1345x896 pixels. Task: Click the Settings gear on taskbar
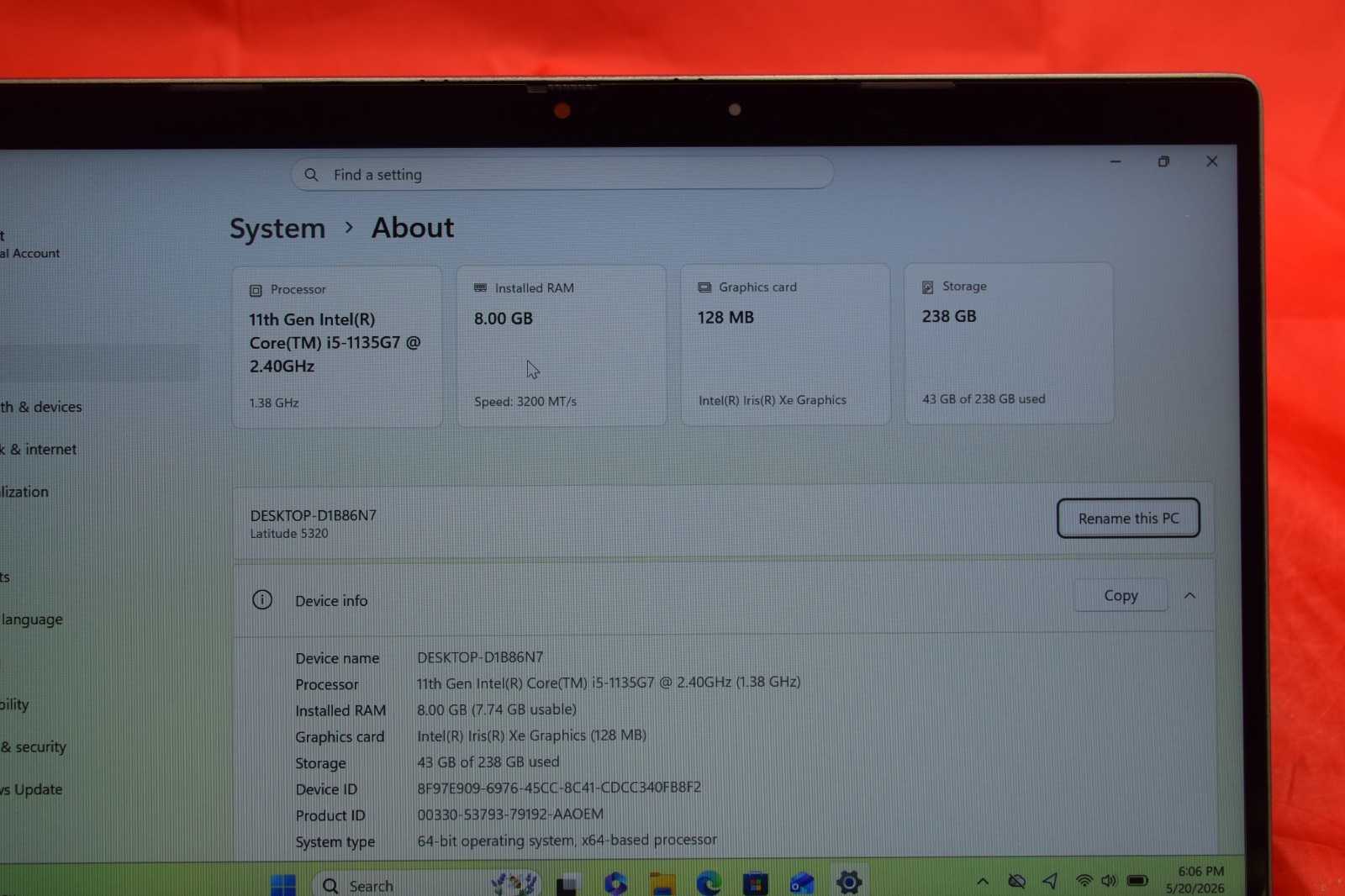(849, 882)
